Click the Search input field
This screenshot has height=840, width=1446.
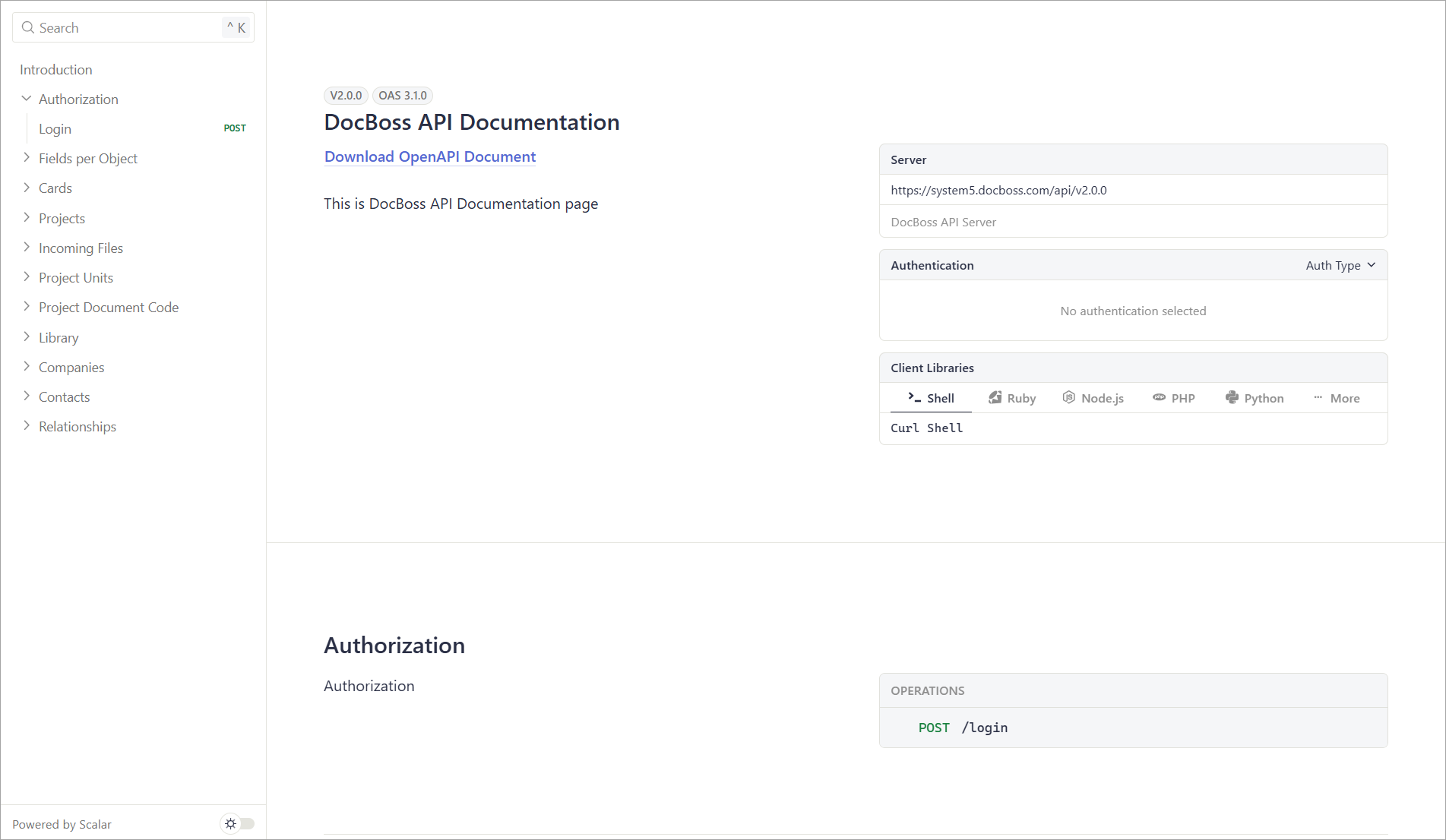[x=133, y=27]
